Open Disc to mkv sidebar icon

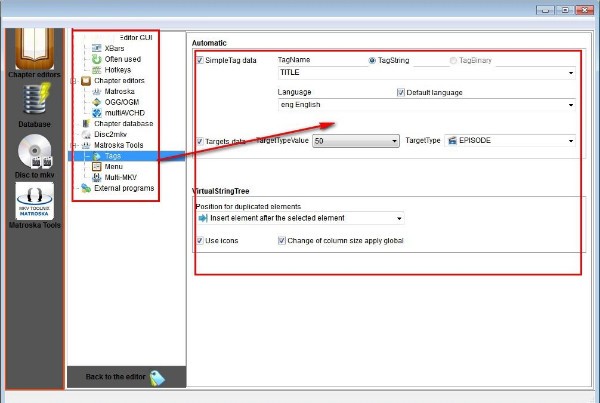coord(35,151)
